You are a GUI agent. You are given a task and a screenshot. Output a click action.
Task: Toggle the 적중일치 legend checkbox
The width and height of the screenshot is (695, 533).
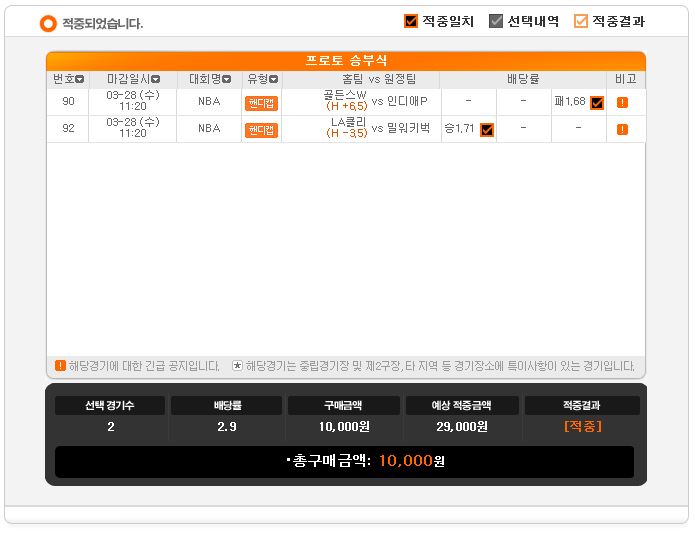click(410, 21)
